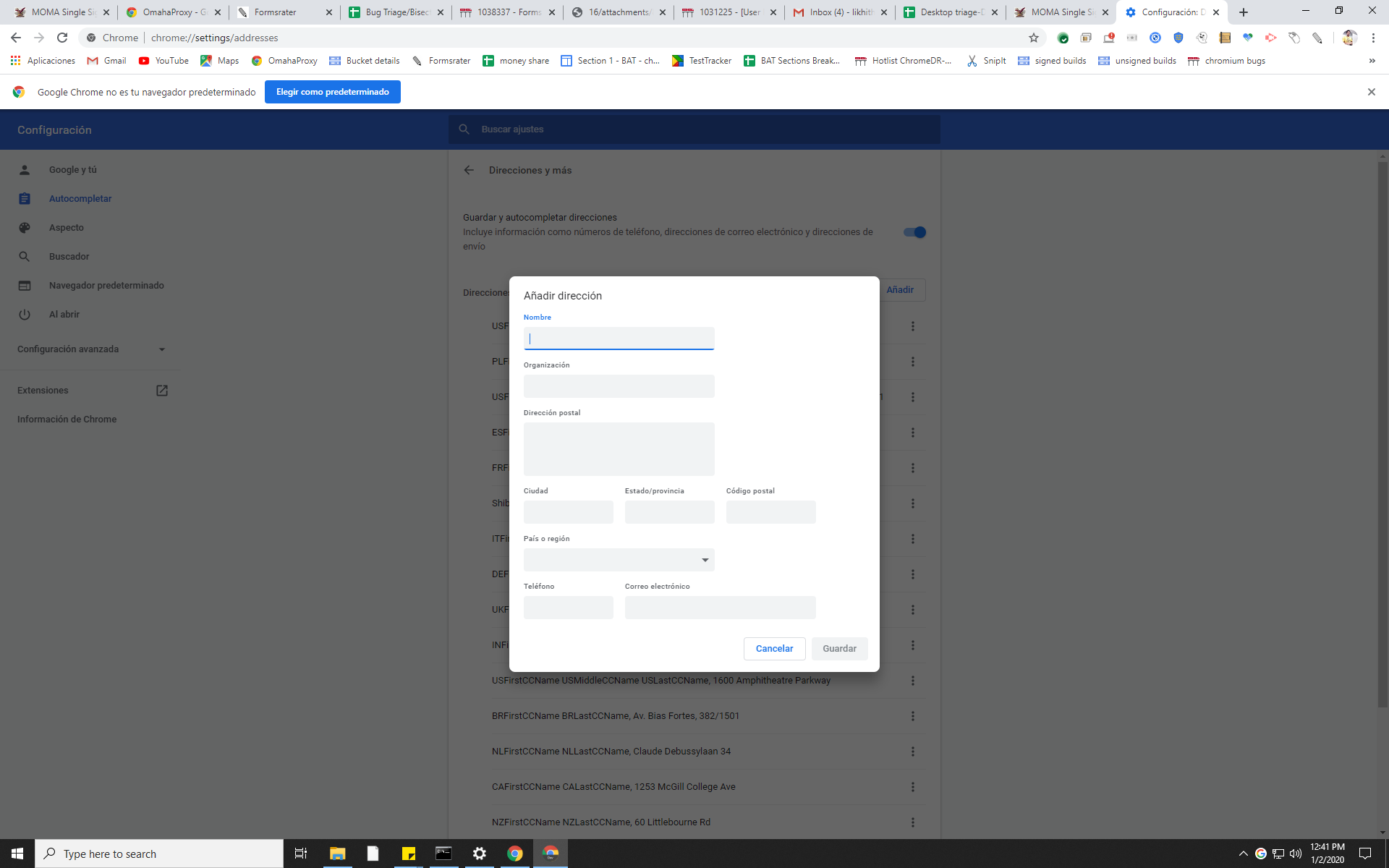Reload the page with the refresh icon
This screenshot has width=1389, height=868.
click(62, 38)
